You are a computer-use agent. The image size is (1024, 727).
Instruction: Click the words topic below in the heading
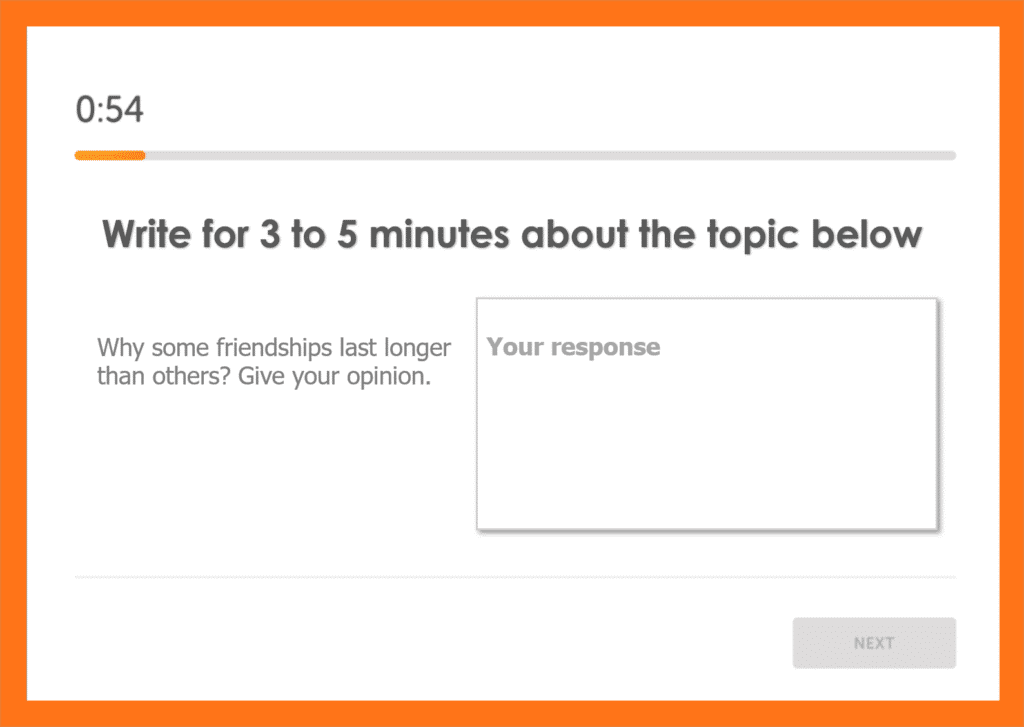click(x=813, y=234)
